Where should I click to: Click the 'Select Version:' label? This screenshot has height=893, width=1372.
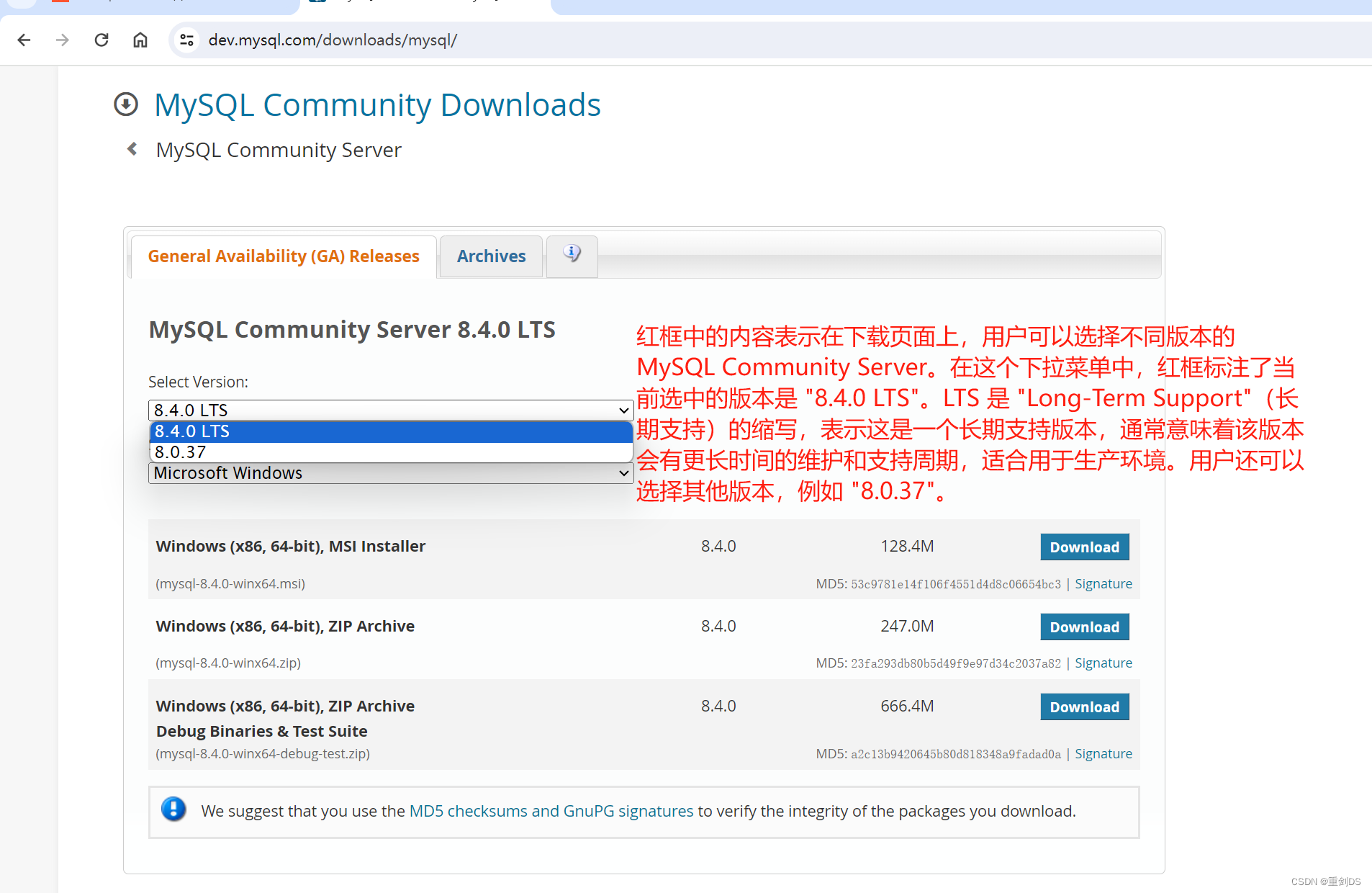(x=198, y=382)
